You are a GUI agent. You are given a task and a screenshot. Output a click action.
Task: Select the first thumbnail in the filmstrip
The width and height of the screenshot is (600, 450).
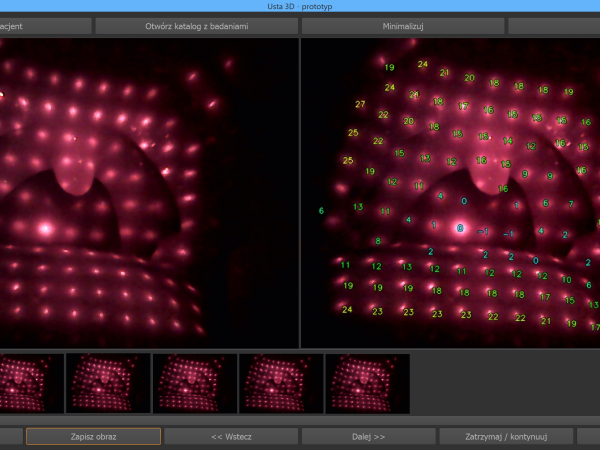pos(30,382)
